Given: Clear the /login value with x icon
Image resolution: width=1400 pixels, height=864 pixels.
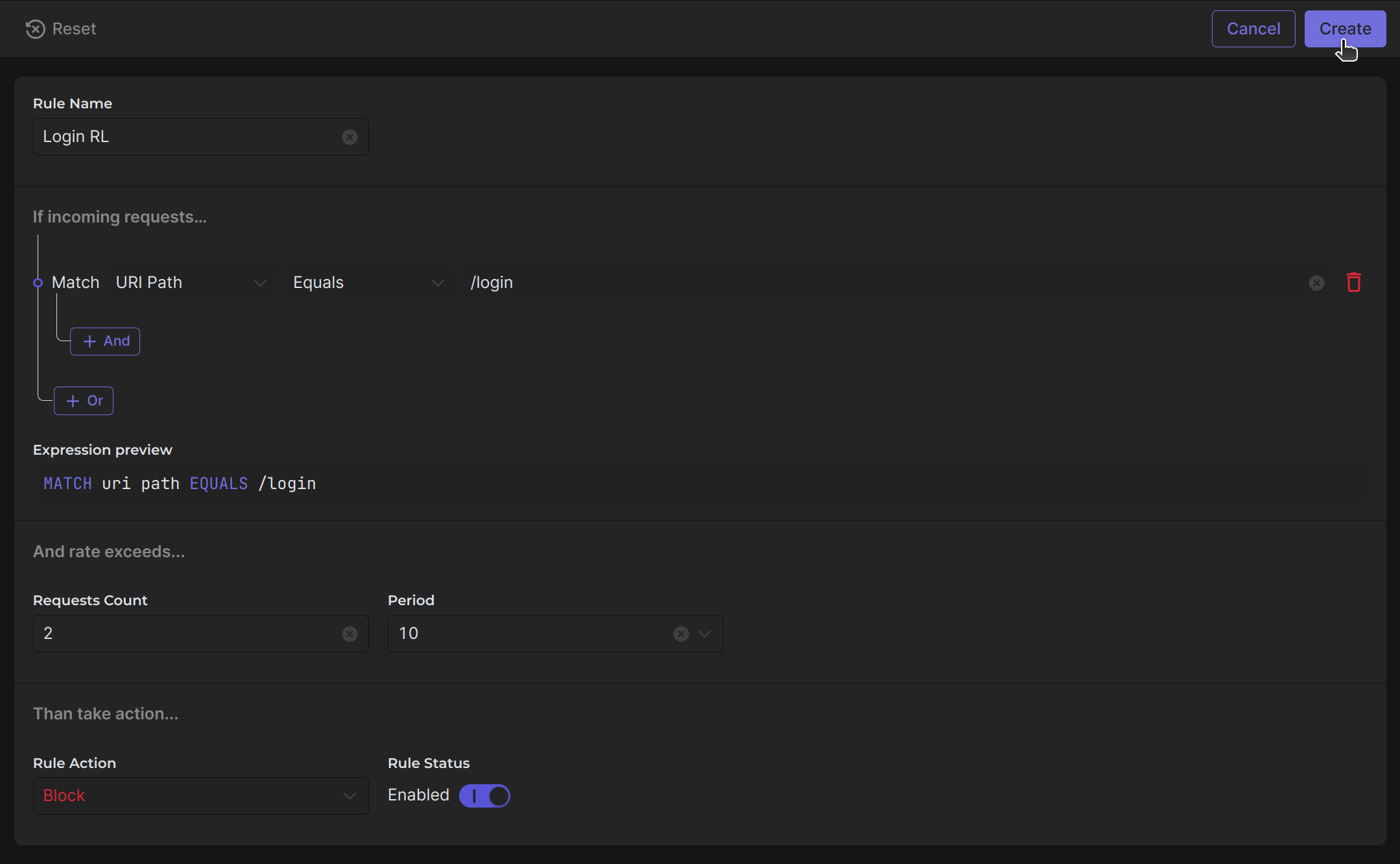Looking at the screenshot, I should click(x=1316, y=283).
